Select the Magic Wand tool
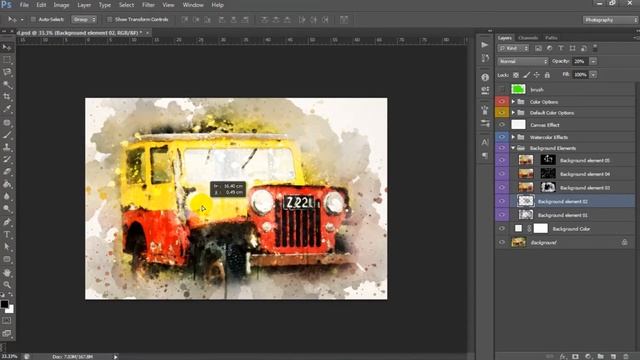The width and height of the screenshot is (640, 360). [x=7, y=84]
